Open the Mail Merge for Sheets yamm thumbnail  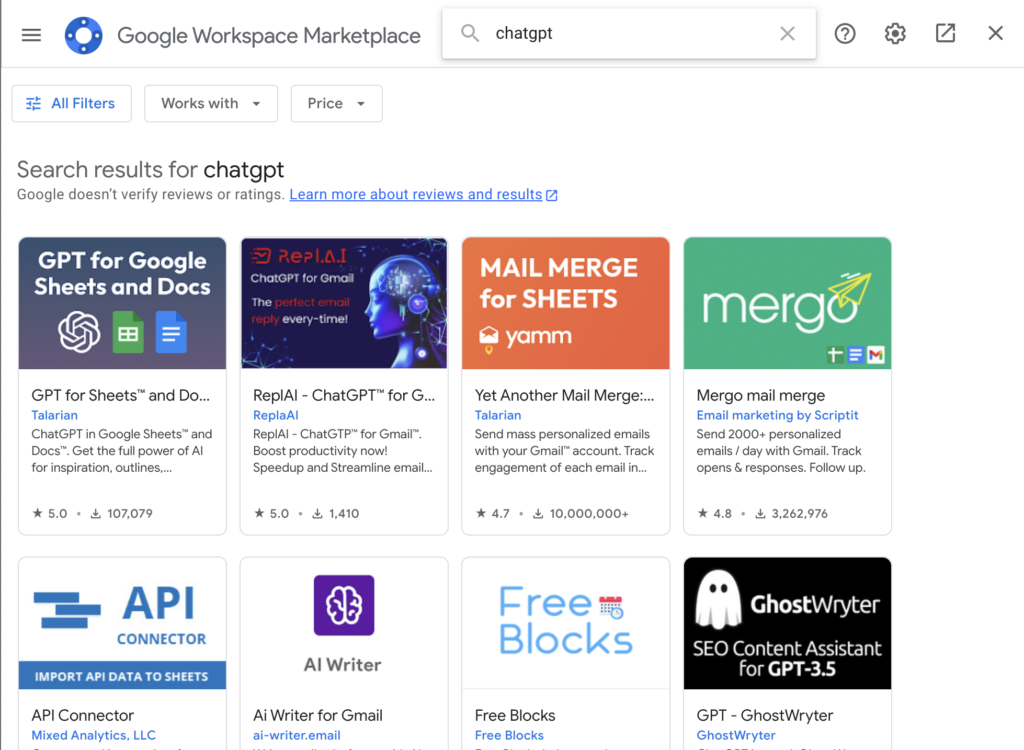point(566,303)
